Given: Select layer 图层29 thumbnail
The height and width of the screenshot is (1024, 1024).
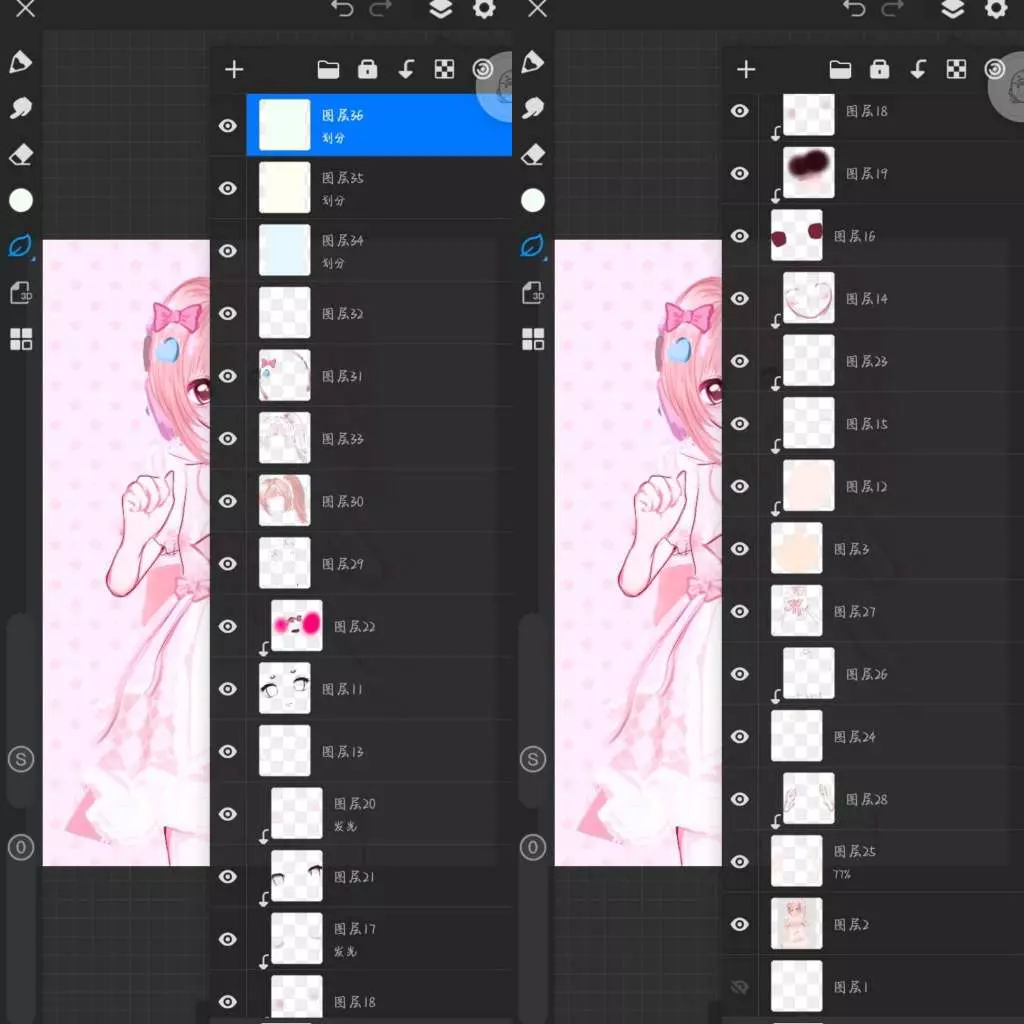Looking at the screenshot, I should [285, 563].
